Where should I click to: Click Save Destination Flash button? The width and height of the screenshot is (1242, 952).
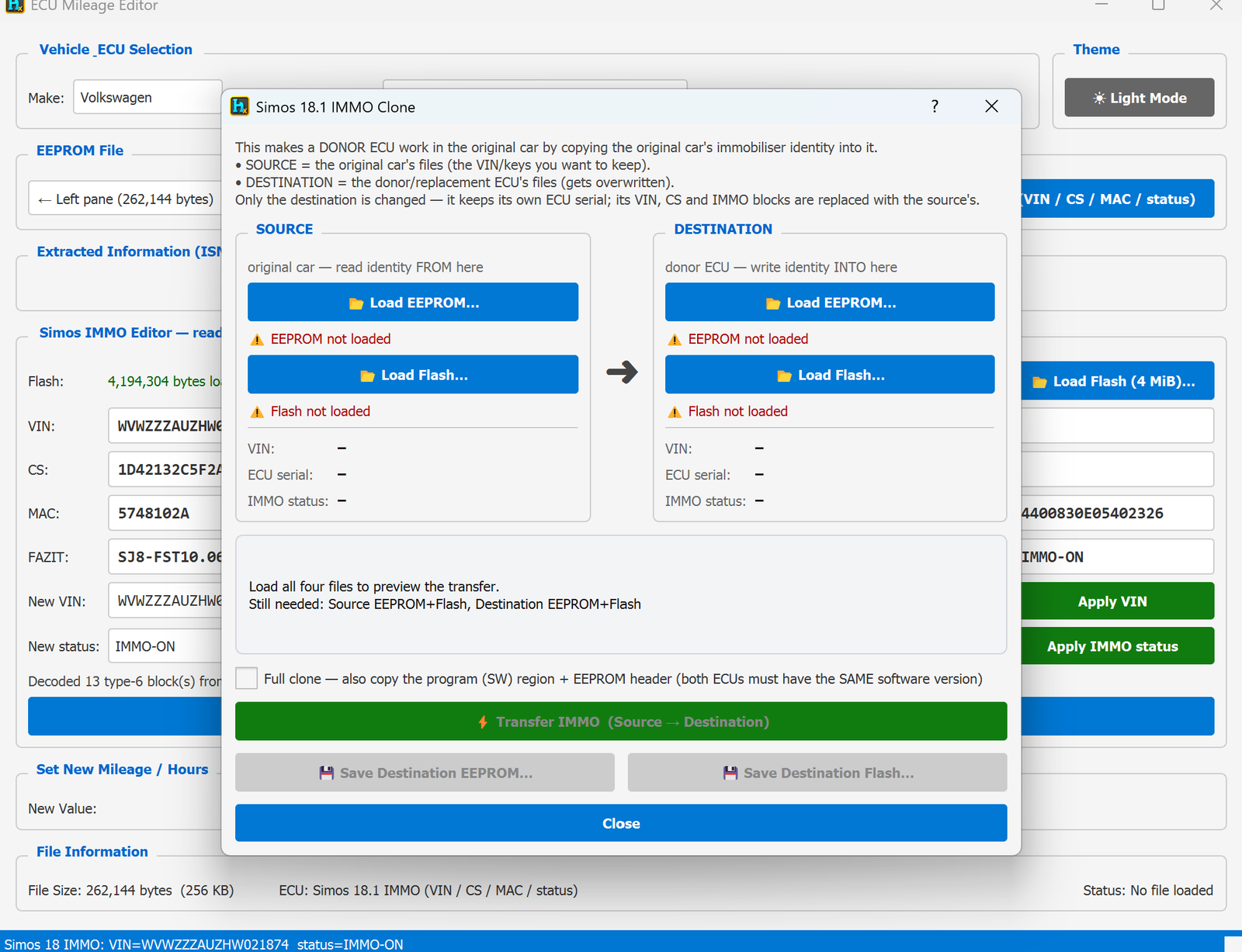click(817, 773)
